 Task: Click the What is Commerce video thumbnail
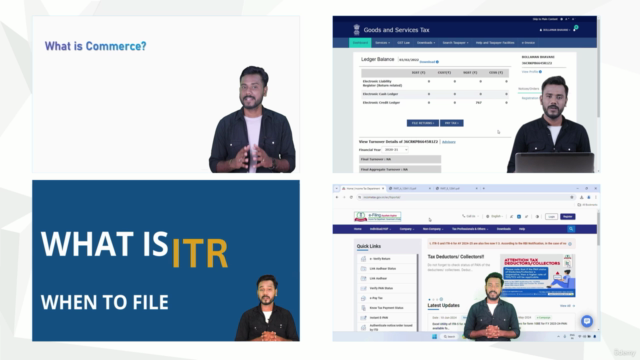[x=166, y=94]
